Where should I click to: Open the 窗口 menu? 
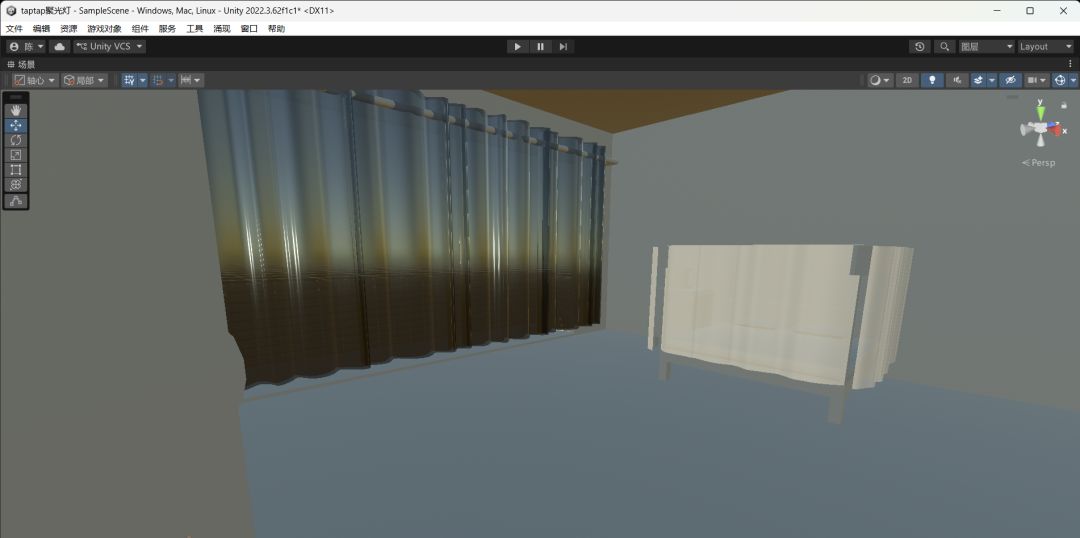249,29
